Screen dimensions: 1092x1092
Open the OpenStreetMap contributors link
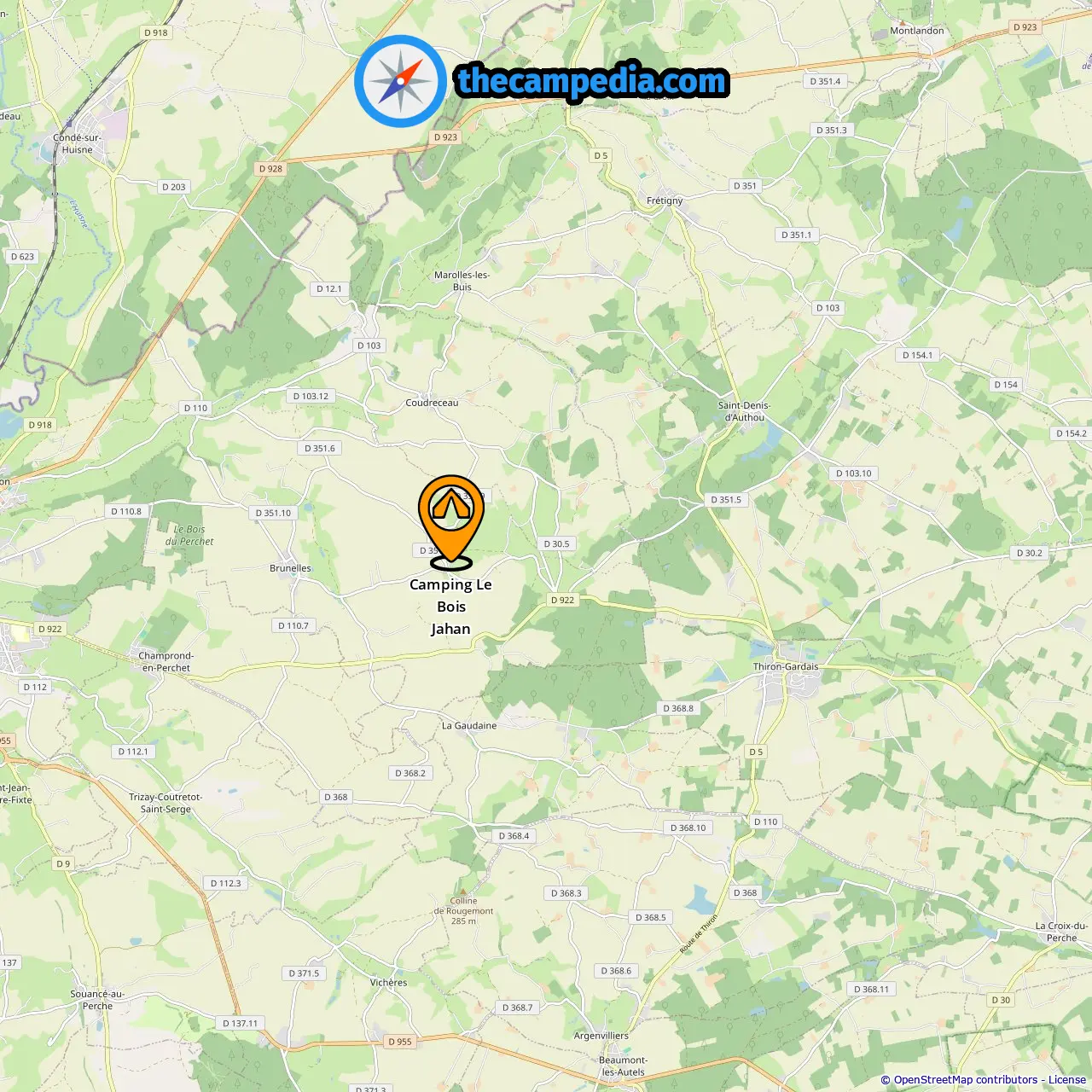click(966, 1080)
